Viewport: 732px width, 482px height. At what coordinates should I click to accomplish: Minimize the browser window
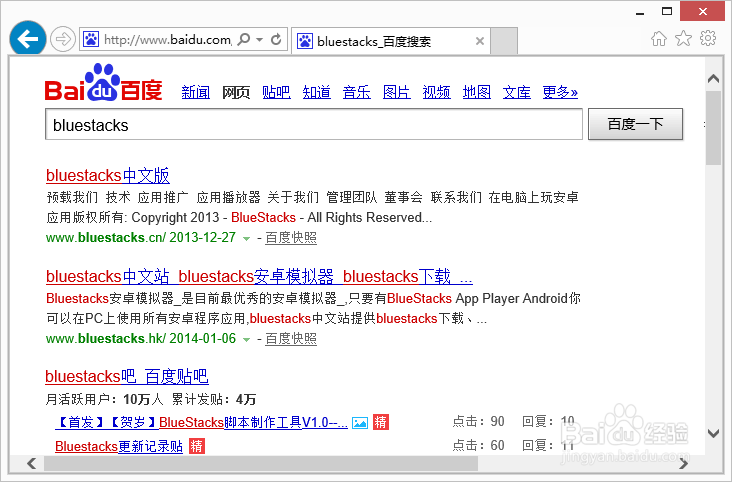(640, 12)
